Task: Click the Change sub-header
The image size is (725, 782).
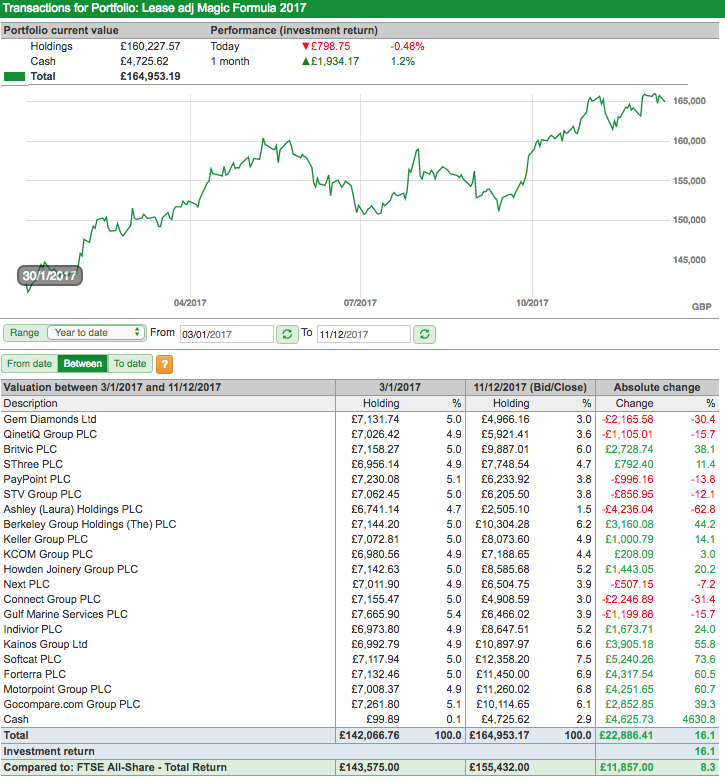Action: click(x=634, y=403)
